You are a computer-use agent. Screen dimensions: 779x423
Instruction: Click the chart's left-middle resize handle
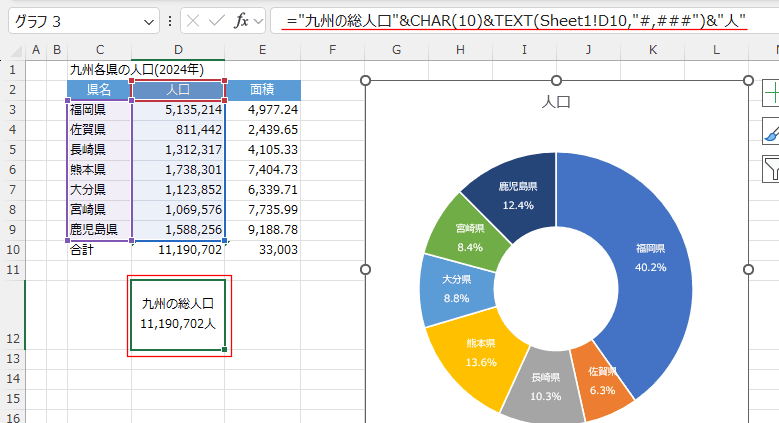click(365, 269)
